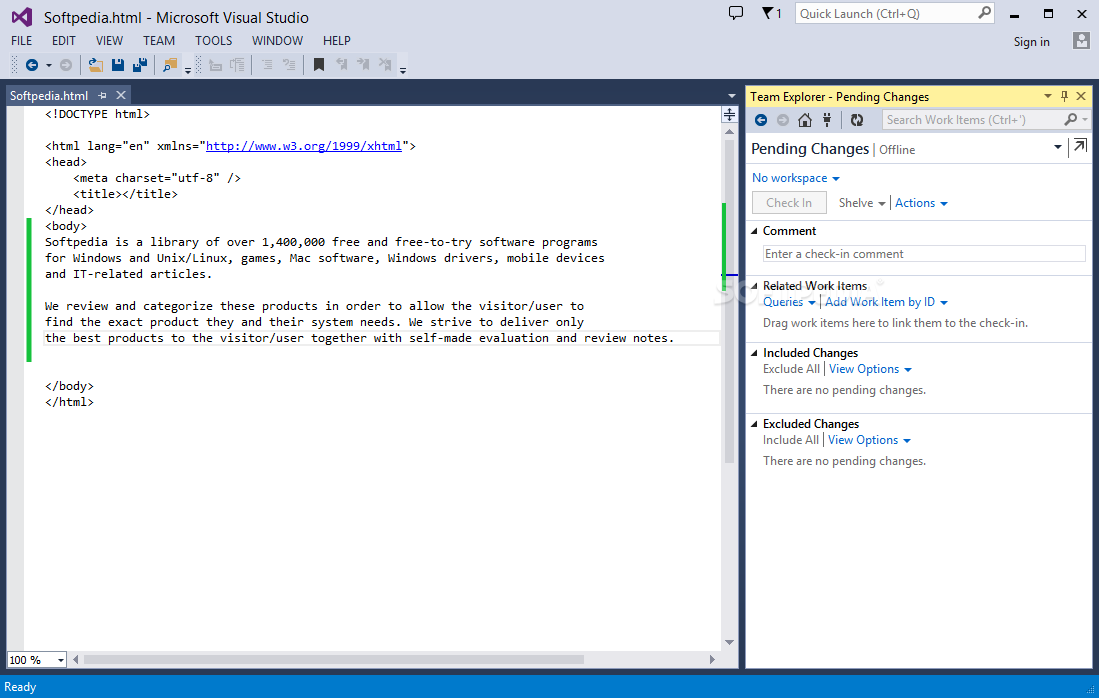Screen dimensions: 1099x698
Task: Open the HELP menu
Action: click(336, 41)
